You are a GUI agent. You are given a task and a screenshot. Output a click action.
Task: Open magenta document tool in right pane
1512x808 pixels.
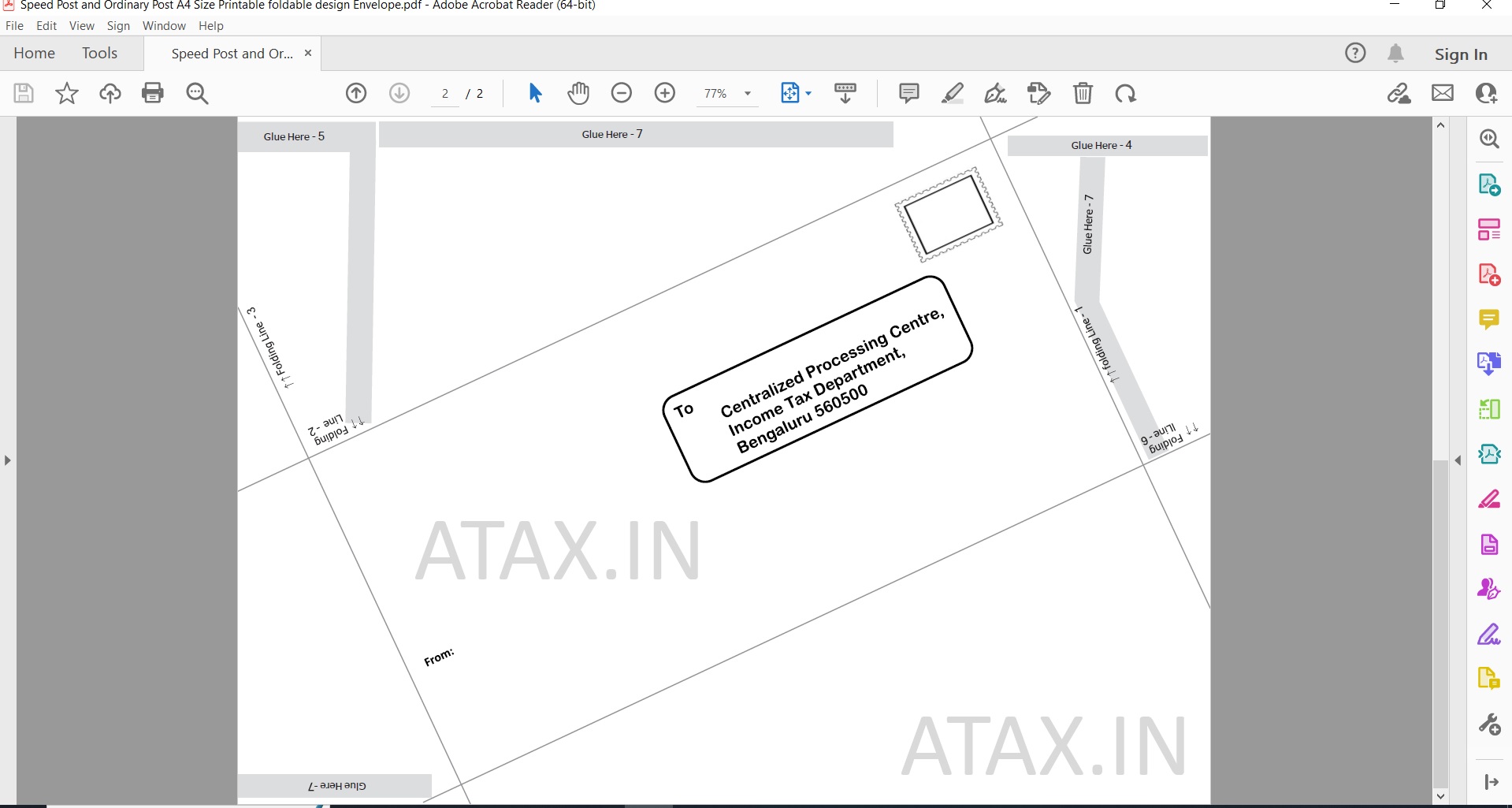click(x=1489, y=544)
